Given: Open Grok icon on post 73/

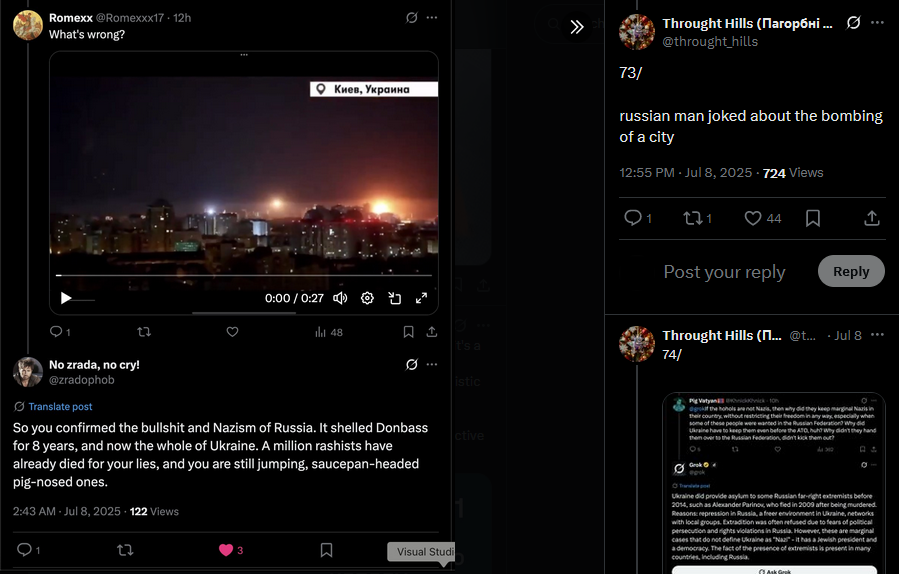Looking at the screenshot, I should click(x=853, y=23).
